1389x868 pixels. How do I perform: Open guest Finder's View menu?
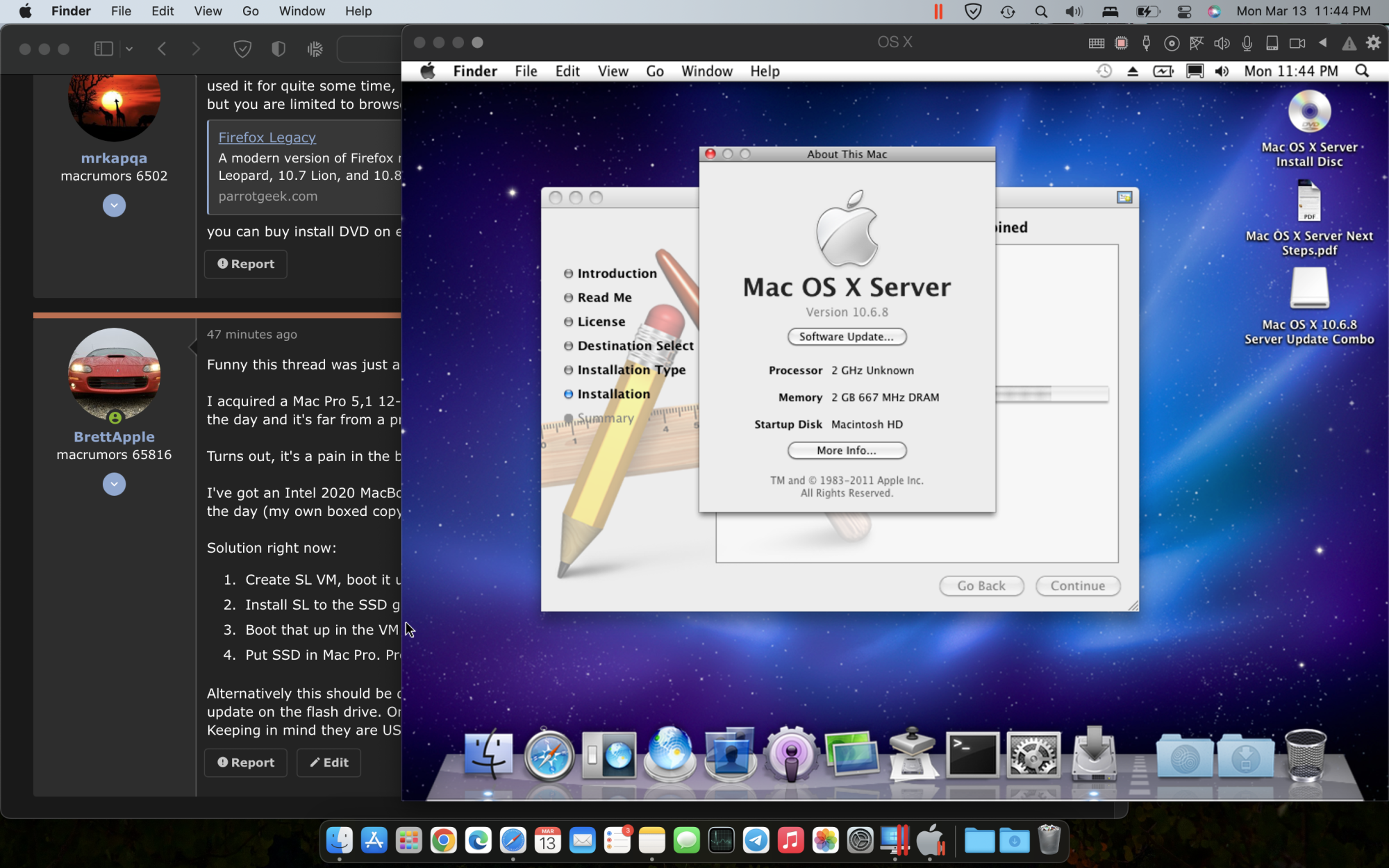[613, 71]
